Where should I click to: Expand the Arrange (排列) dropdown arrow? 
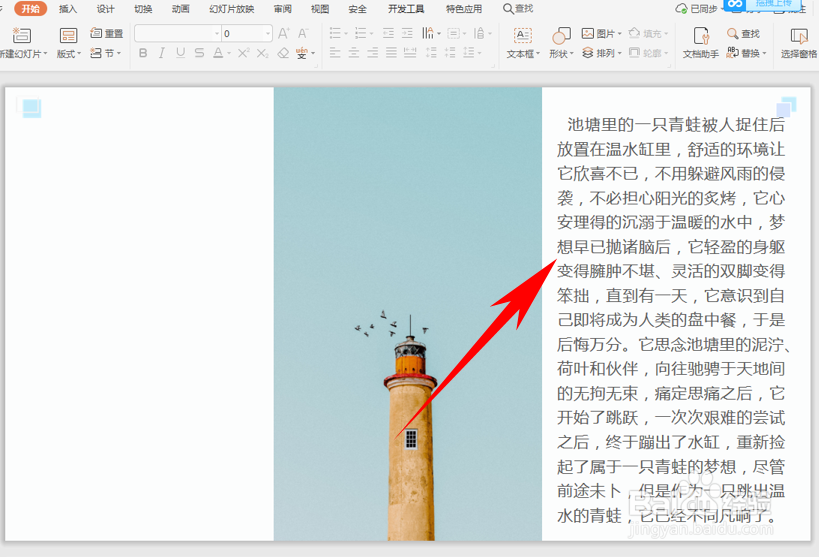(x=619, y=53)
